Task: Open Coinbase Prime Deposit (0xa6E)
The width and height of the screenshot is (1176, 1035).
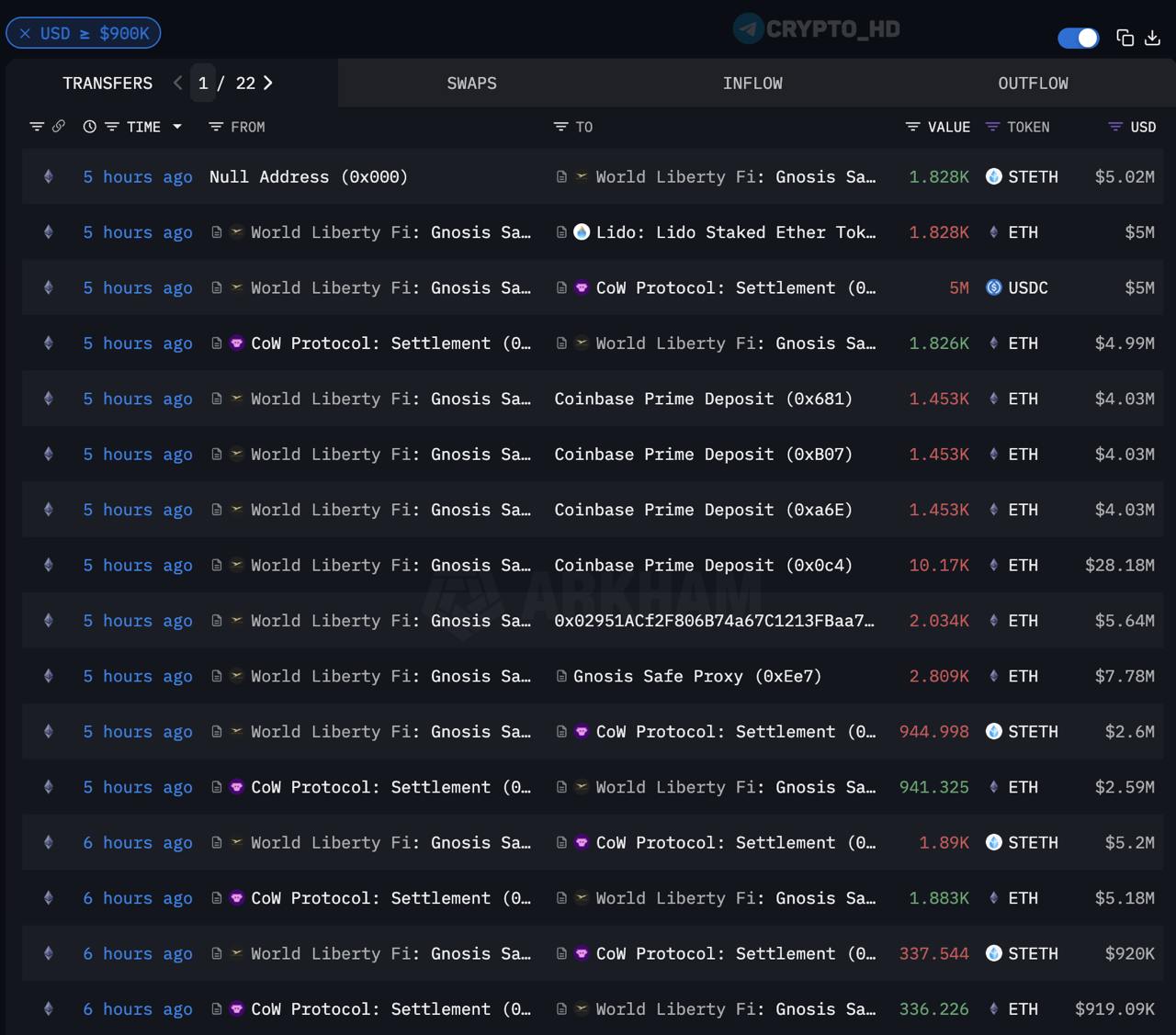Action: point(704,510)
